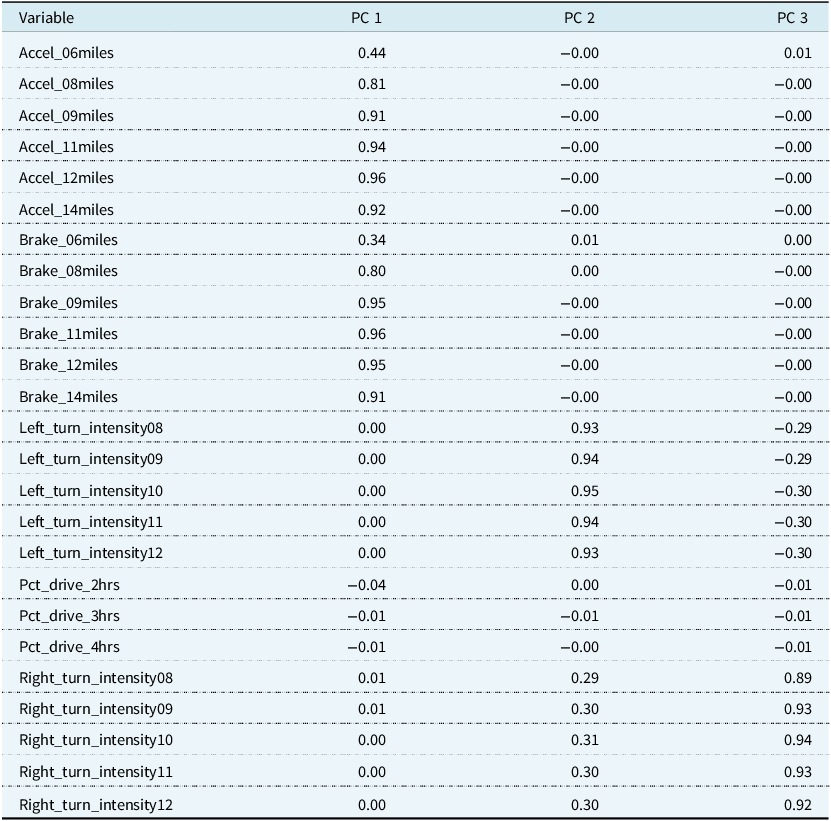Image resolution: width=831 pixels, height=821 pixels.
Task: Select the Accel_09miles row label
Action: pyautogui.click(x=66, y=116)
